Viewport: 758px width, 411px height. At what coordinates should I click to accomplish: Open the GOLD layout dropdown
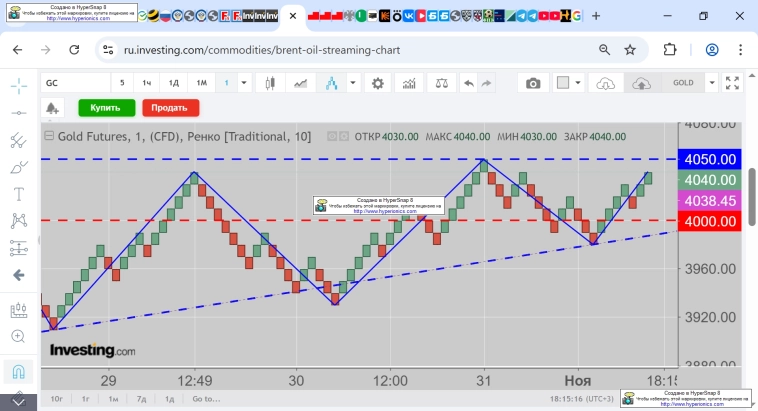(x=711, y=83)
